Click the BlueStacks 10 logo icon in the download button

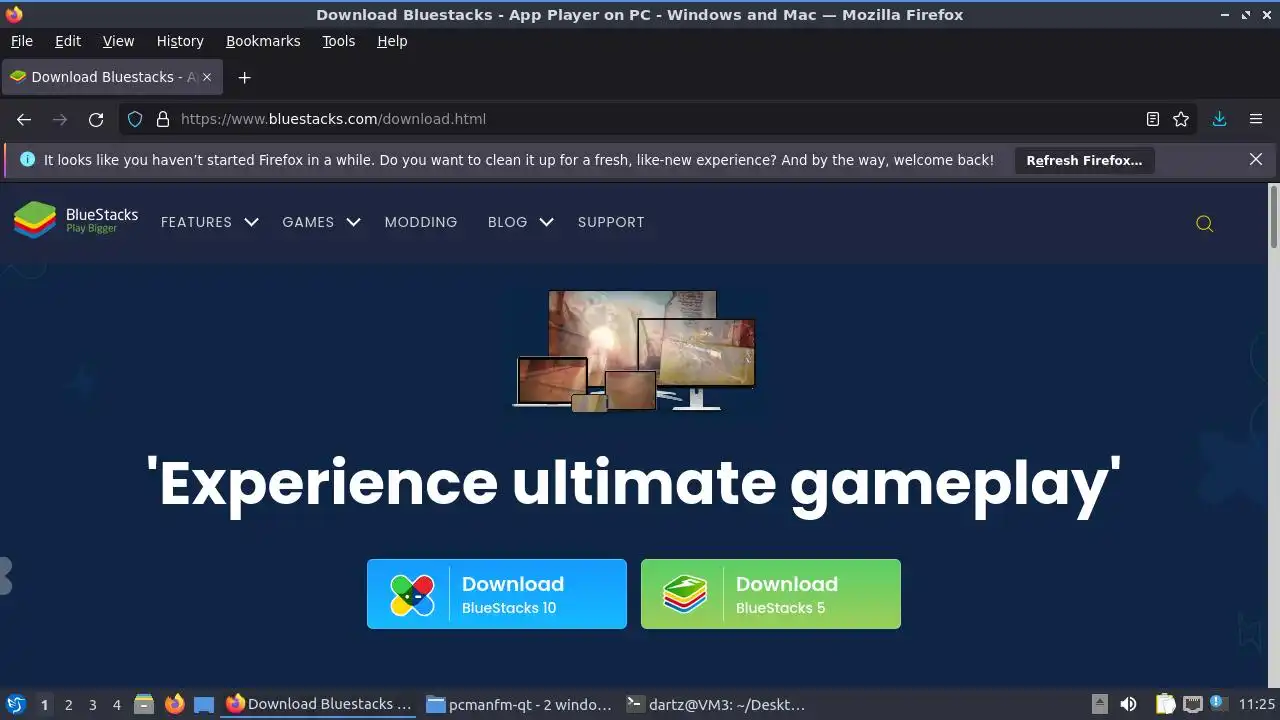pos(412,595)
